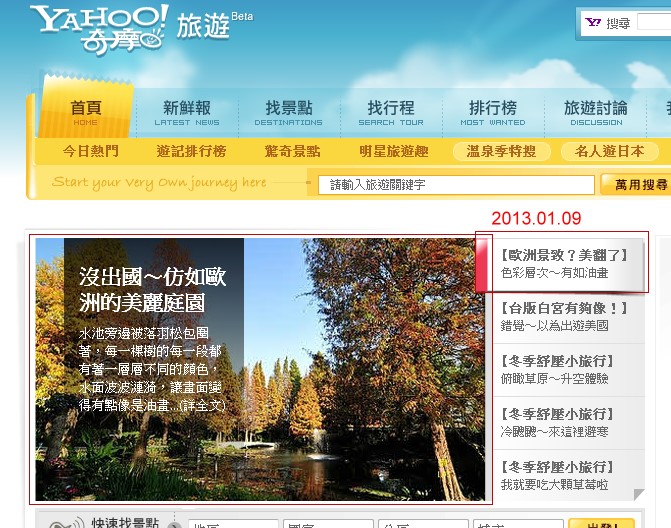Image resolution: width=671 pixels, height=528 pixels.
Task: Select 【冬季紓壓小旅行】冷颼颼～來這裡避寒 item
Action: (x=569, y=423)
